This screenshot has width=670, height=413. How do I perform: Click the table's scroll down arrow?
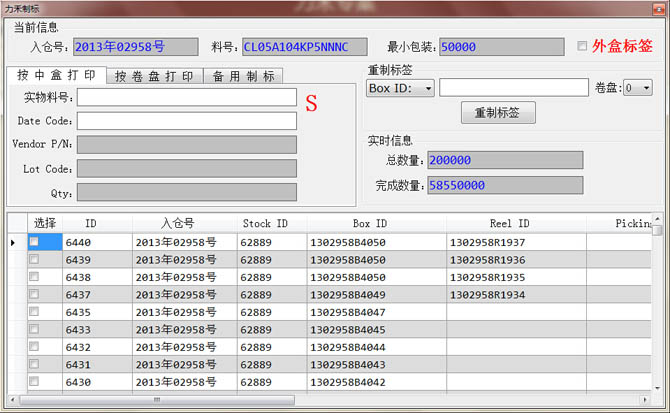pyautogui.click(x=657, y=388)
